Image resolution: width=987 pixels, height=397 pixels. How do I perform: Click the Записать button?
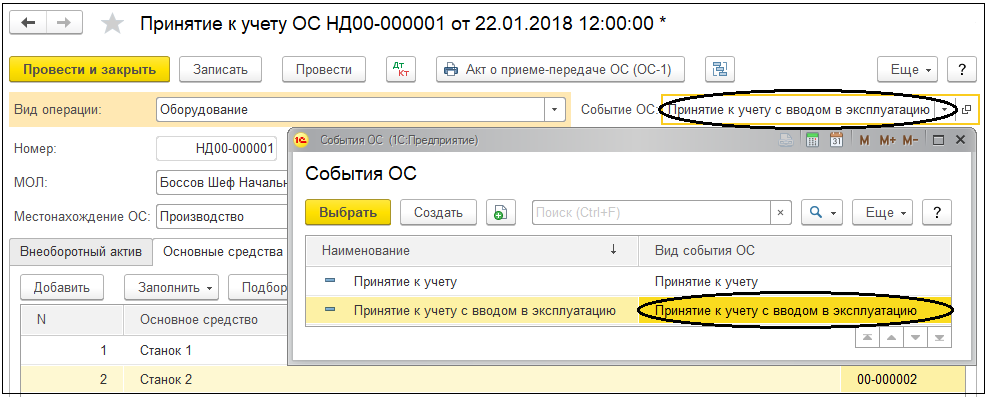pos(220,70)
